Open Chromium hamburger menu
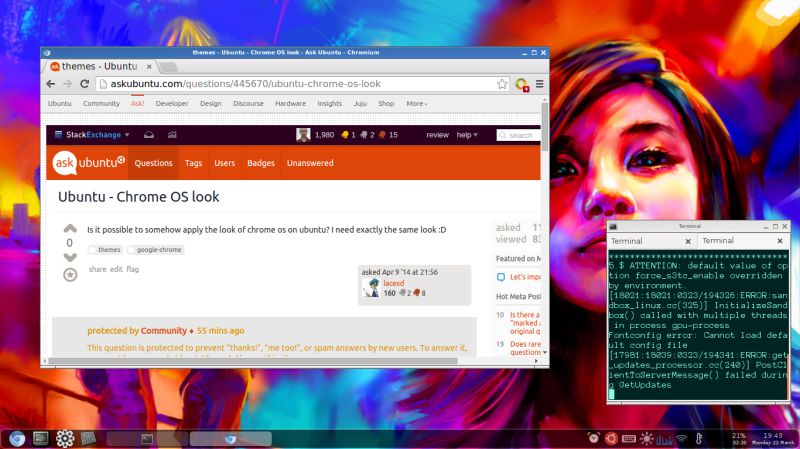Viewport: 800px width, 449px height. [539, 84]
